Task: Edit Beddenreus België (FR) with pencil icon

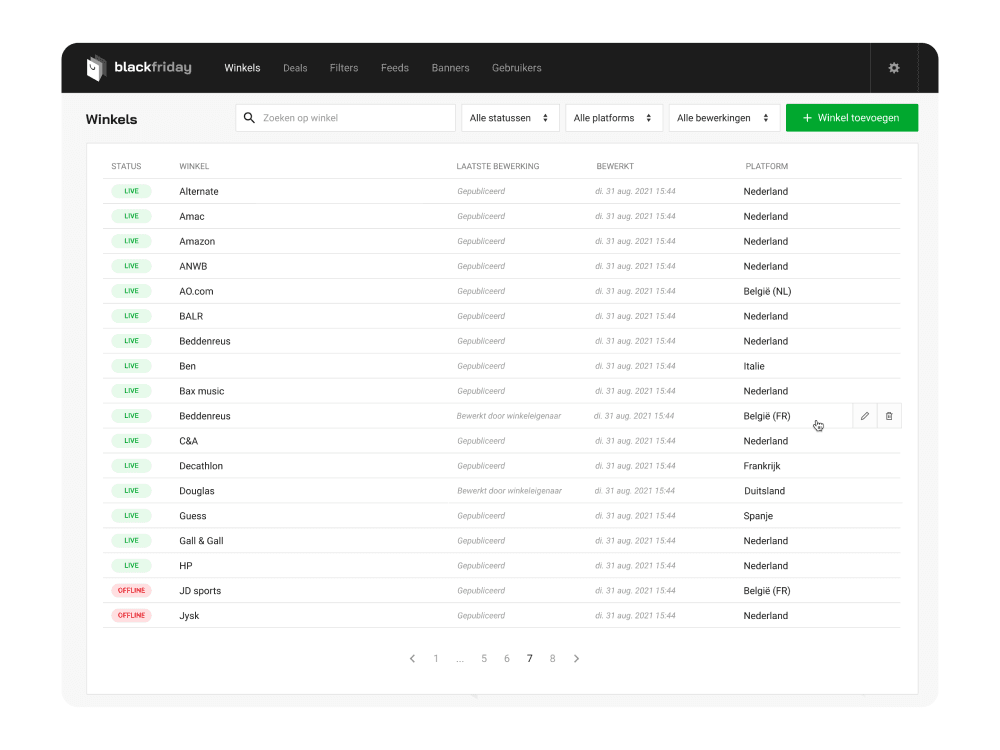Action: tap(865, 416)
